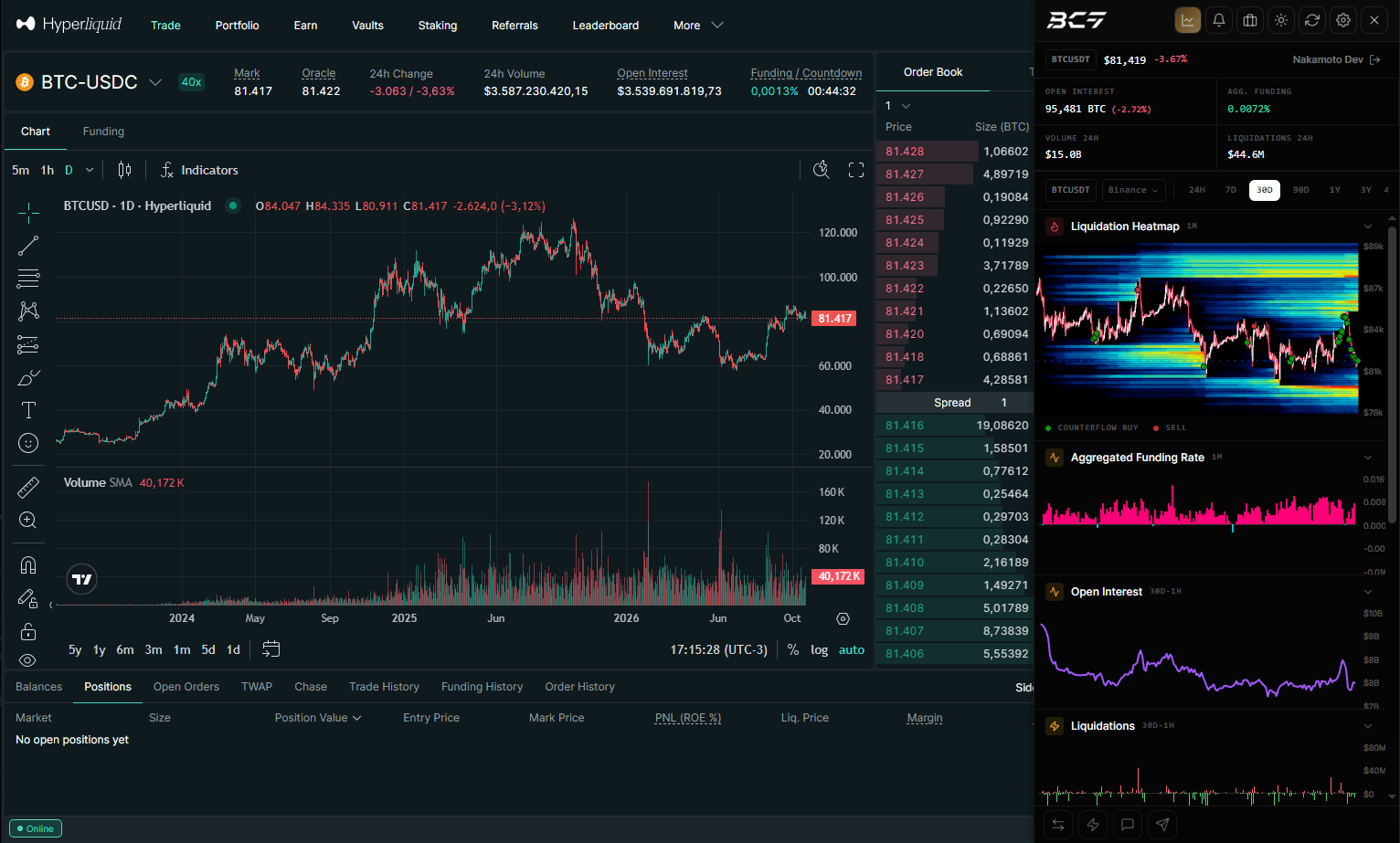Select the trend line drawing tool

click(28, 246)
